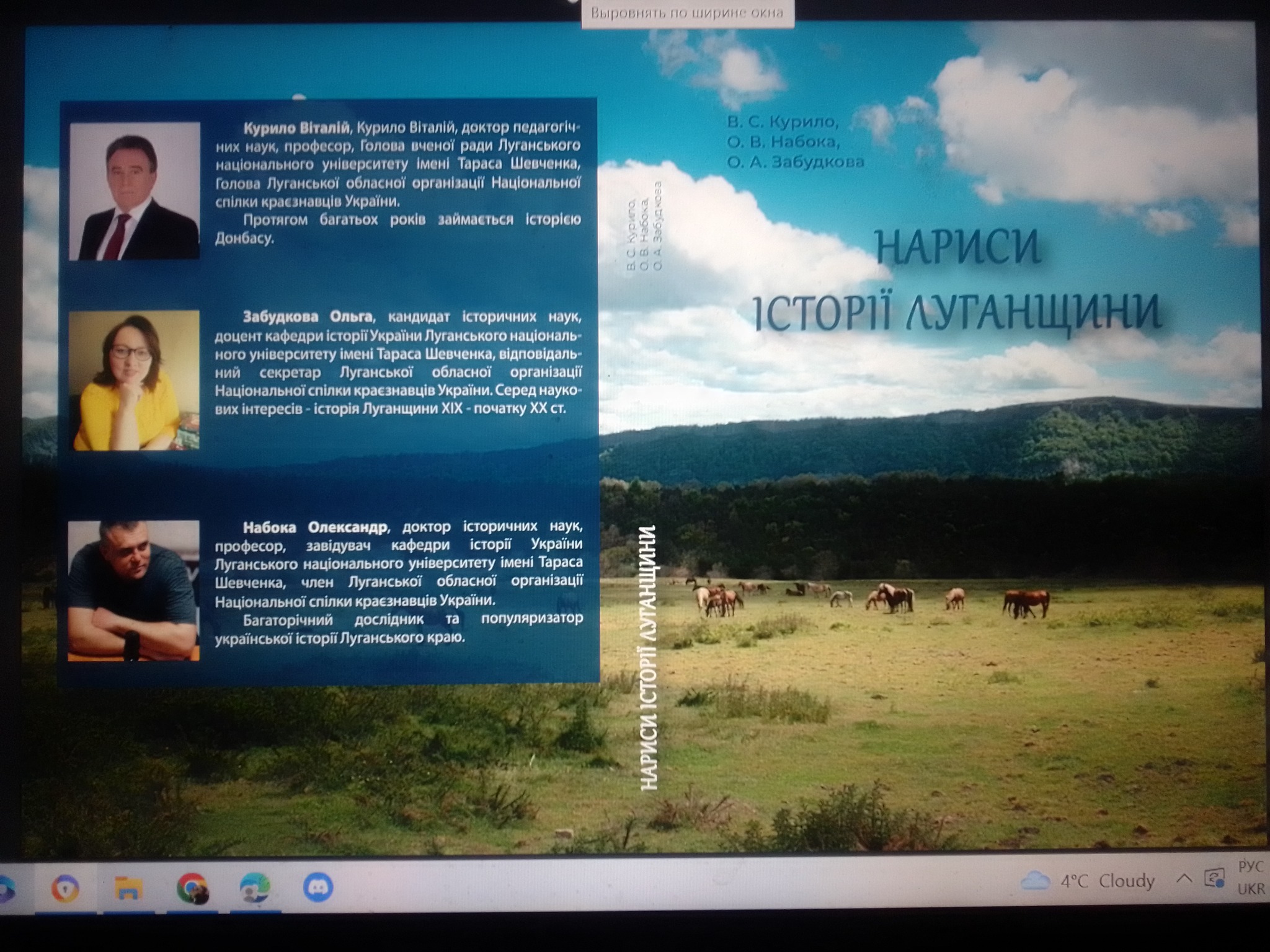Viewport: 1270px width, 952px height.
Task: Switch to Google Chrome in taskbar
Action: (192, 888)
